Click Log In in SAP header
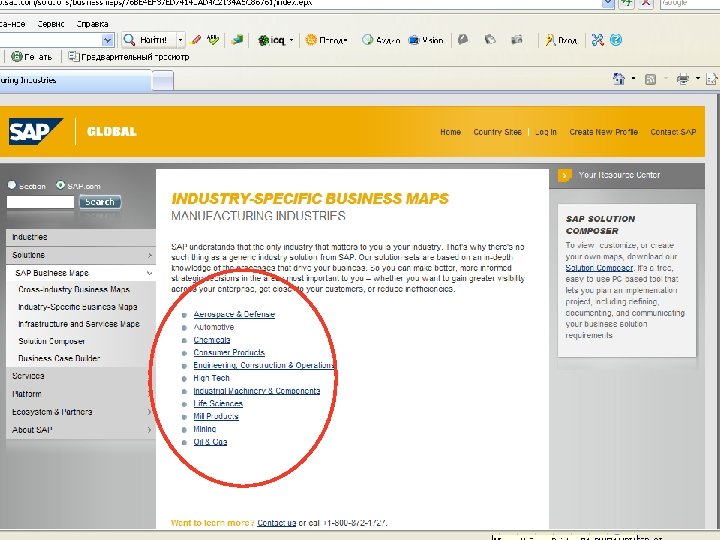 click(546, 132)
